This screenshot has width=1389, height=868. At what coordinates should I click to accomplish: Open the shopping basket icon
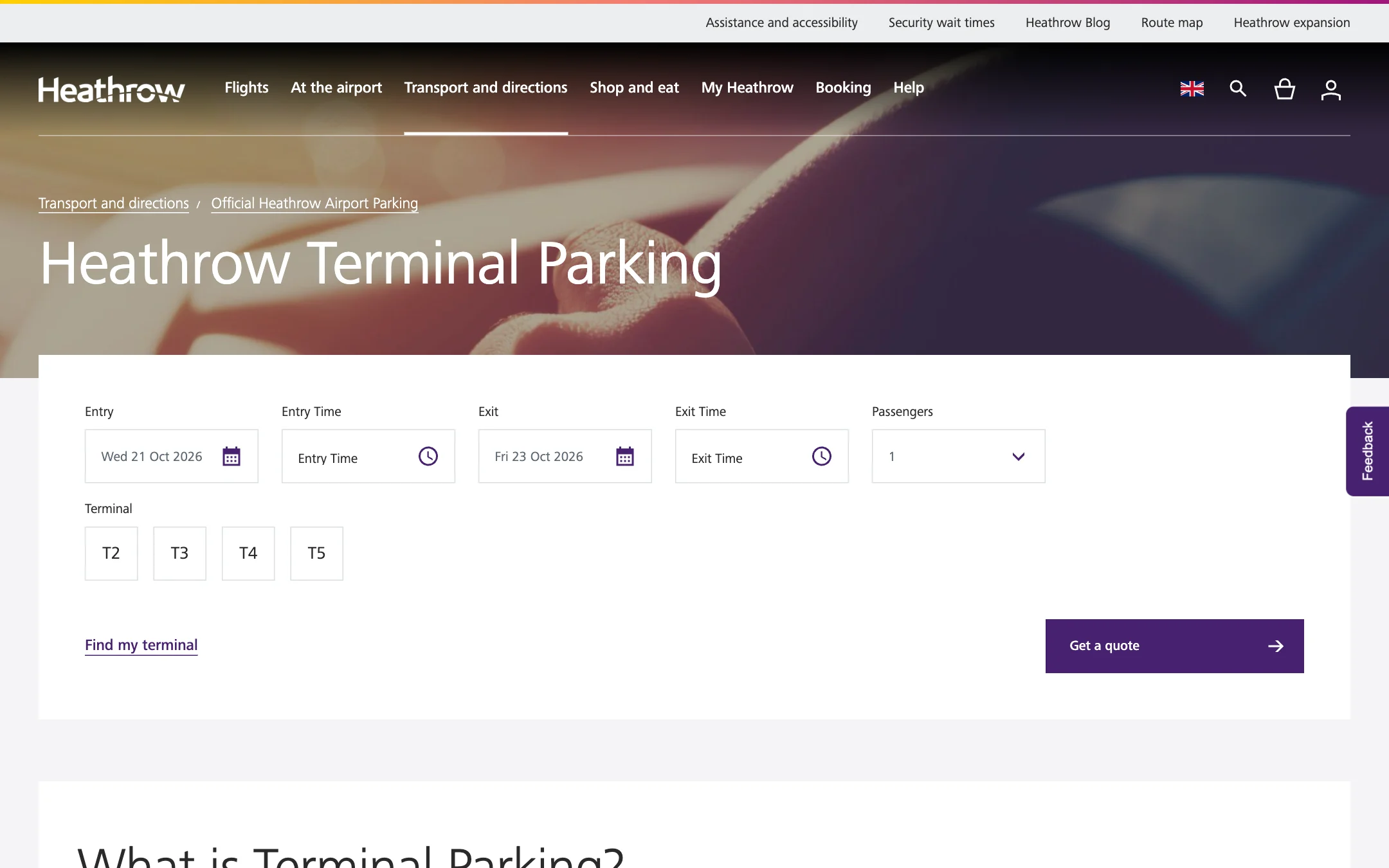coord(1284,89)
